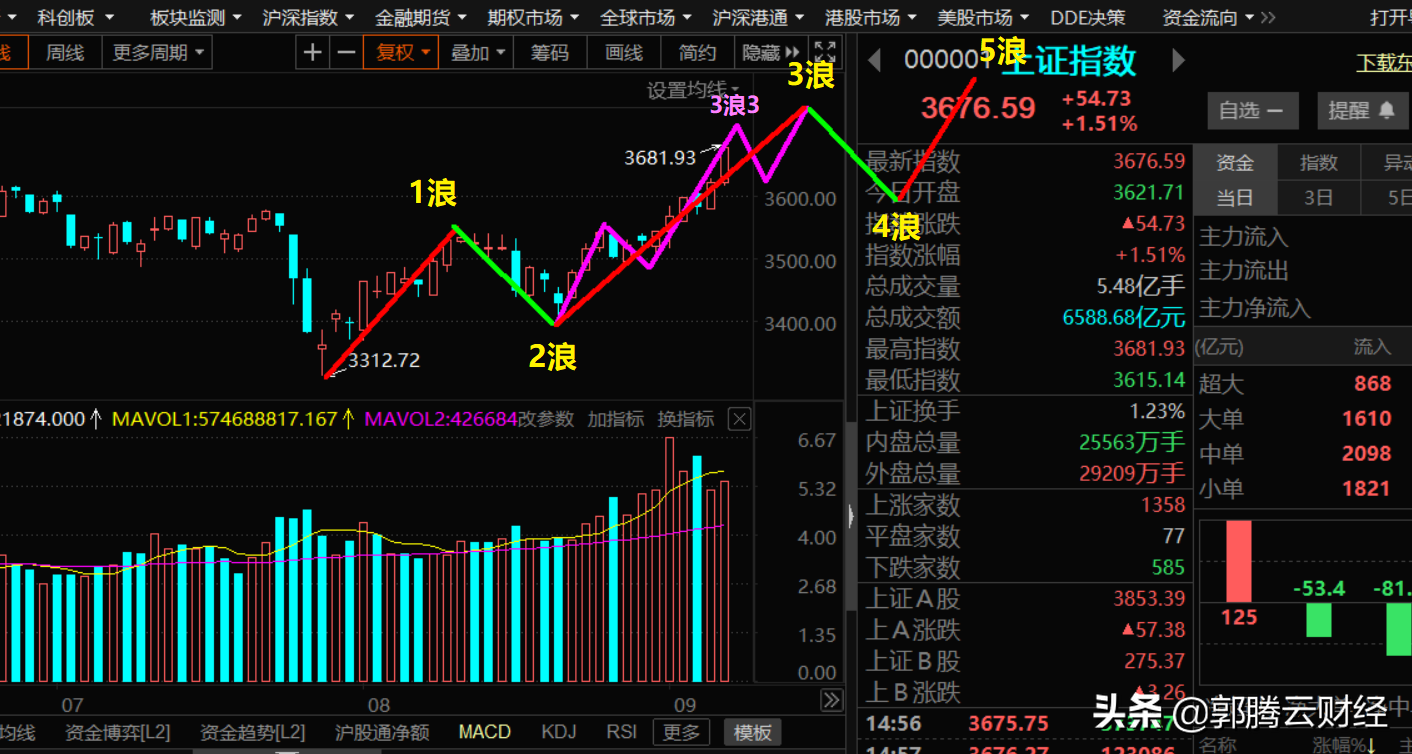Toggle the 简约 simple view mode
Image resolution: width=1412 pixels, height=754 pixels.
(x=697, y=53)
